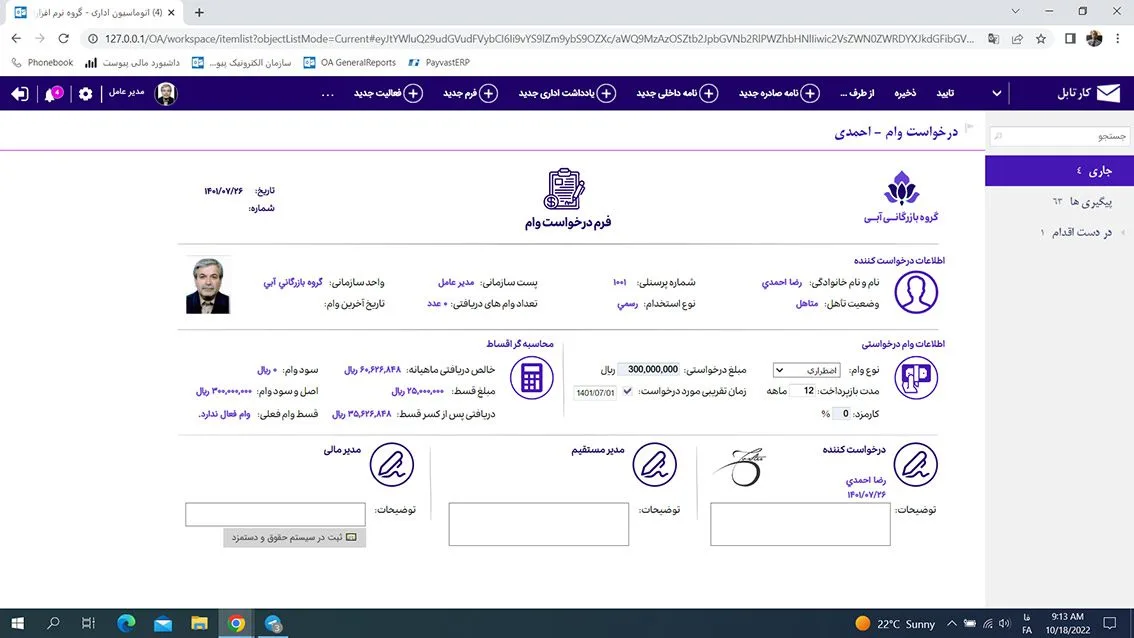This screenshot has height=638, width=1134.
Task: Click the تایید approve button
Action: click(x=944, y=94)
